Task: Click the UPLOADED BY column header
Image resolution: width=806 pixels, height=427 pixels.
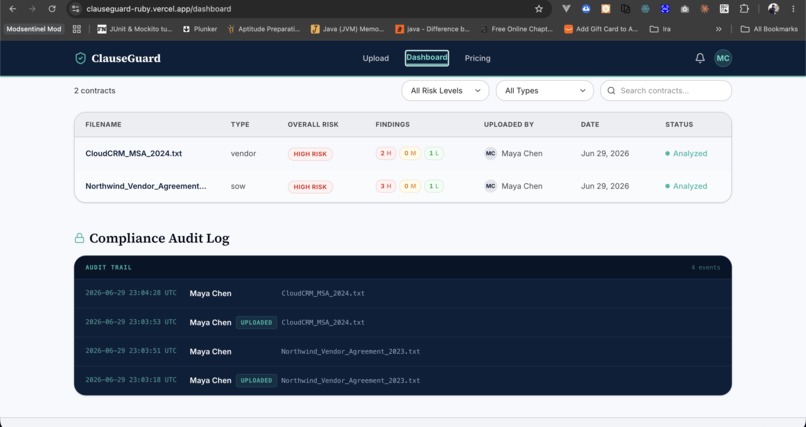Action: (x=509, y=124)
